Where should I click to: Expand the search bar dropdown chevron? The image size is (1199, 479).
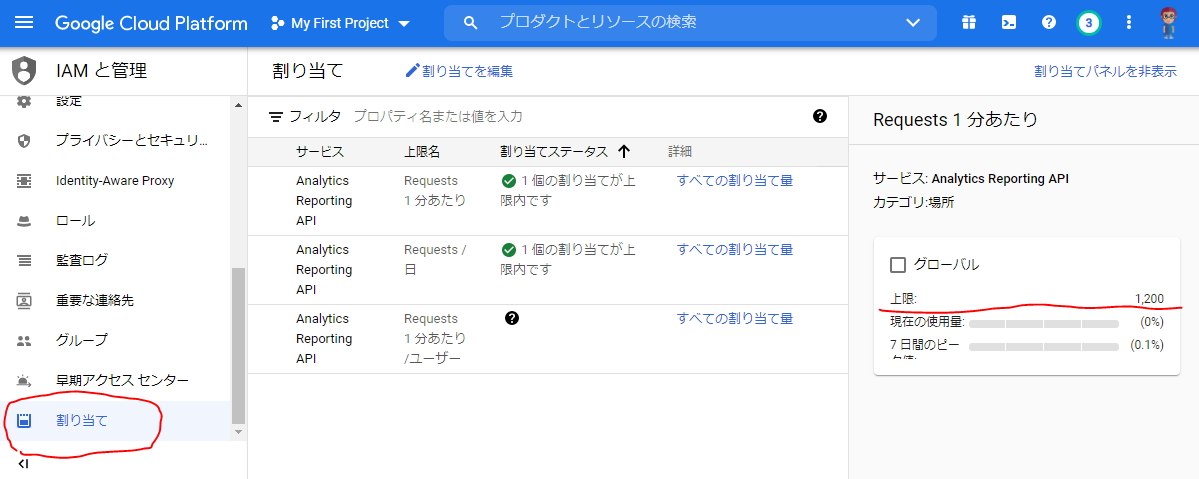tap(912, 23)
